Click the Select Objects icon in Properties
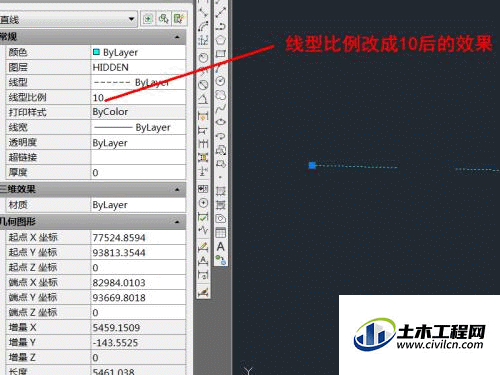Image resolution: width=500 pixels, height=375 pixels. (163, 19)
